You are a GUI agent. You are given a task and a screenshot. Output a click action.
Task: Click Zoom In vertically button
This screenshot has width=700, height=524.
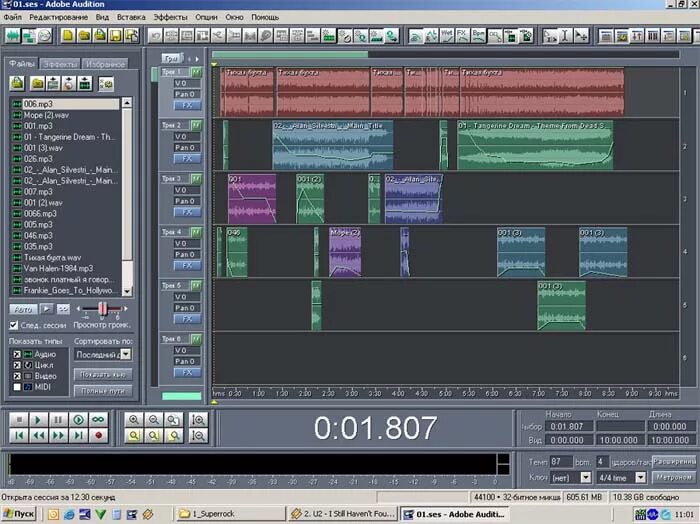click(198, 420)
